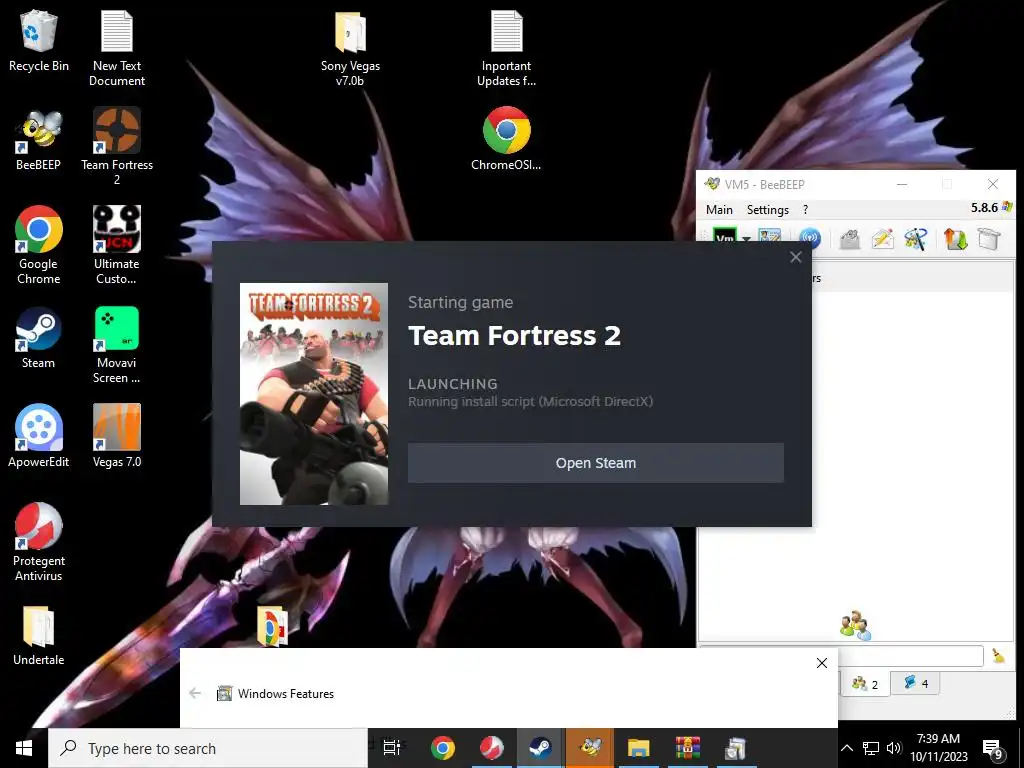Open Task View on the taskbar

392,748
